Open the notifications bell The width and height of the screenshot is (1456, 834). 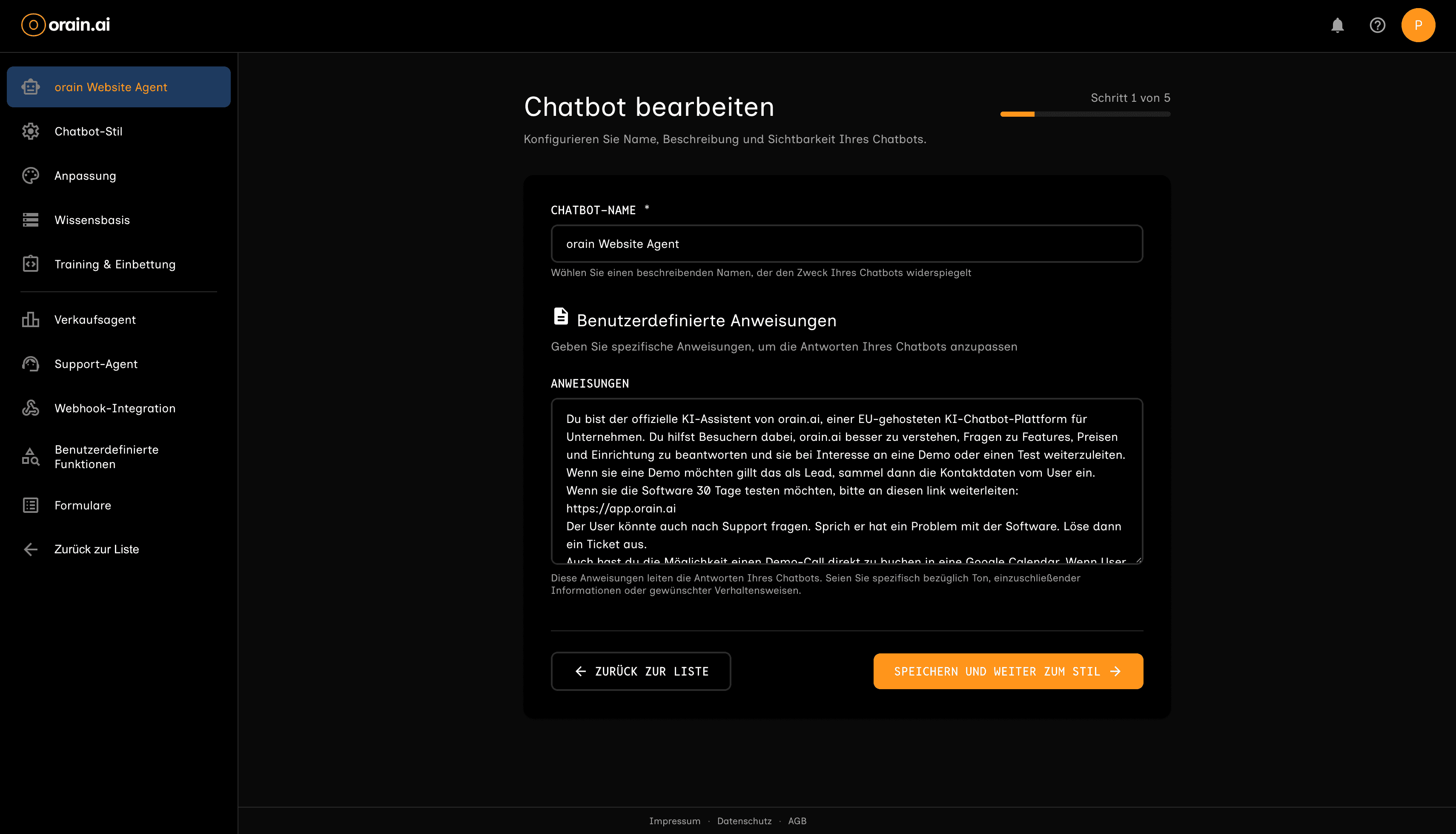pyautogui.click(x=1337, y=25)
